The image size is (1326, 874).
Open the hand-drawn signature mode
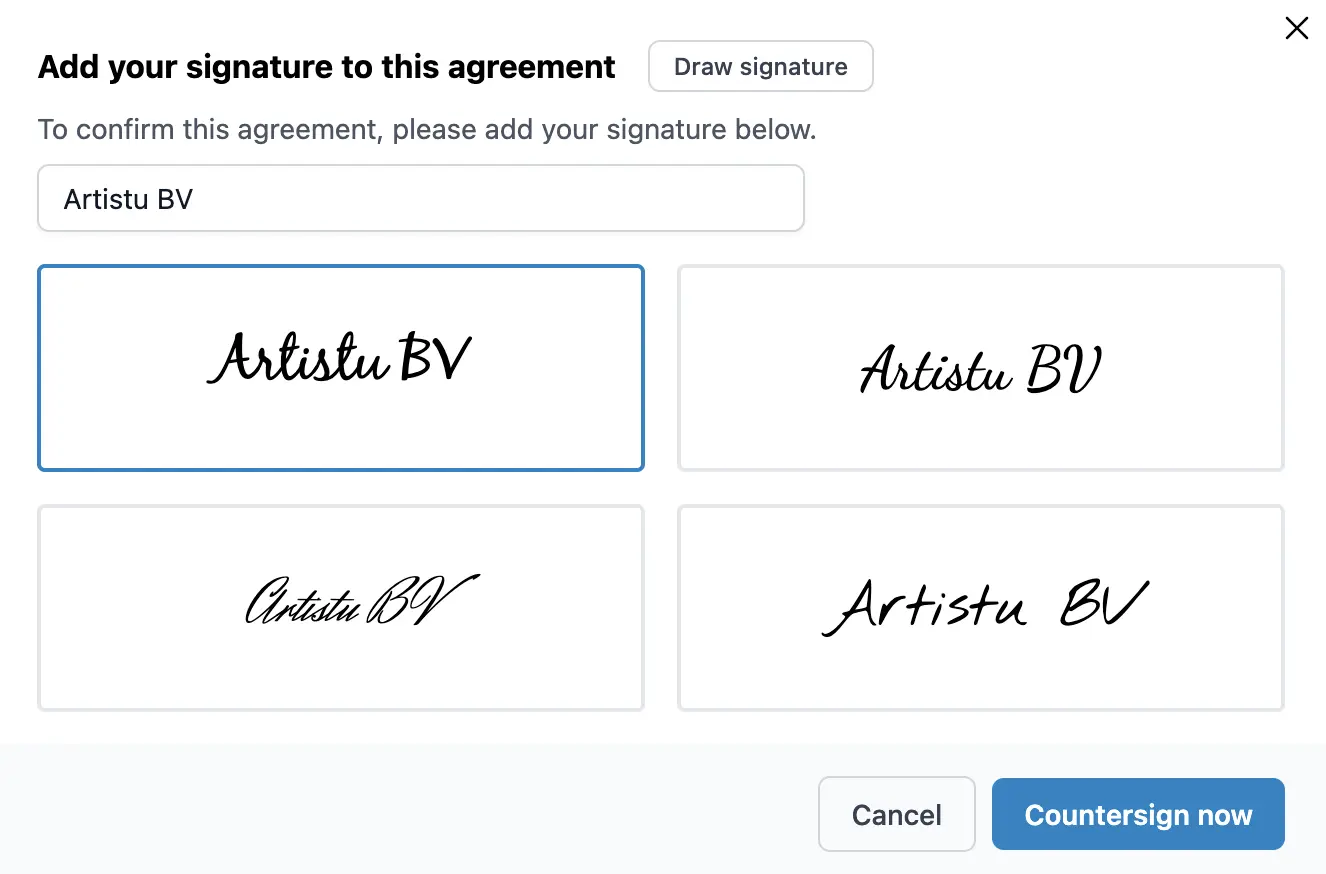tap(760, 67)
